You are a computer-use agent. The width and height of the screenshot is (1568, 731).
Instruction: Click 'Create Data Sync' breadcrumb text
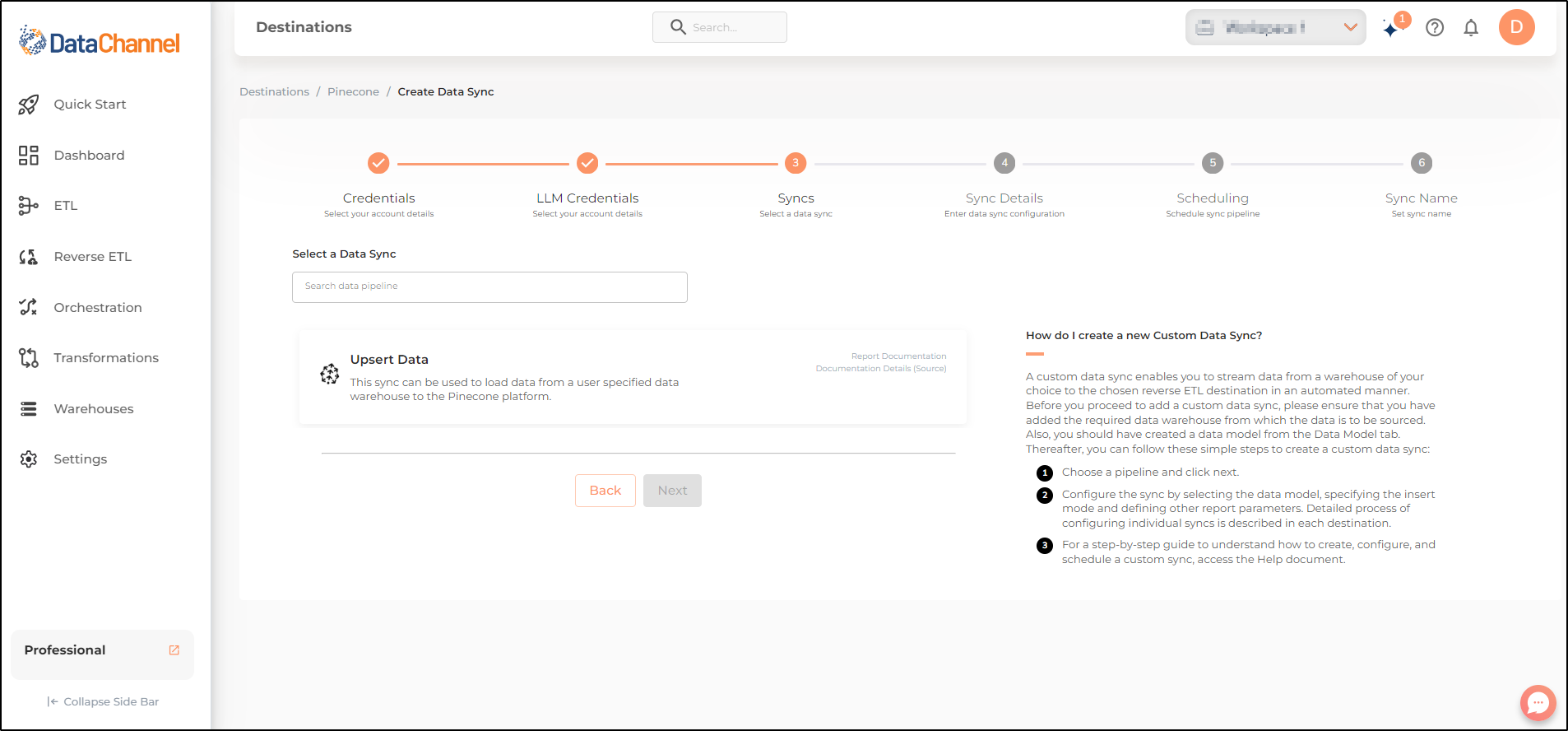(x=446, y=91)
